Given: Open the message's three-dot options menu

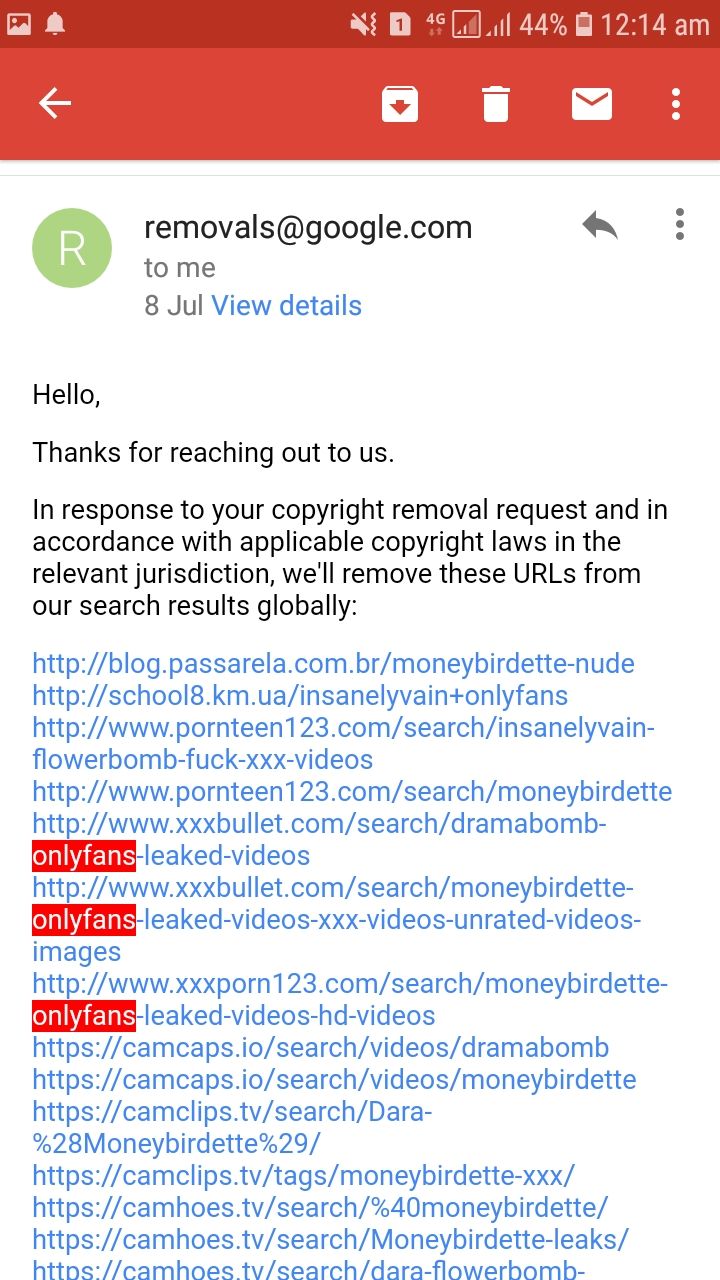Looking at the screenshot, I should coord(680,224).
